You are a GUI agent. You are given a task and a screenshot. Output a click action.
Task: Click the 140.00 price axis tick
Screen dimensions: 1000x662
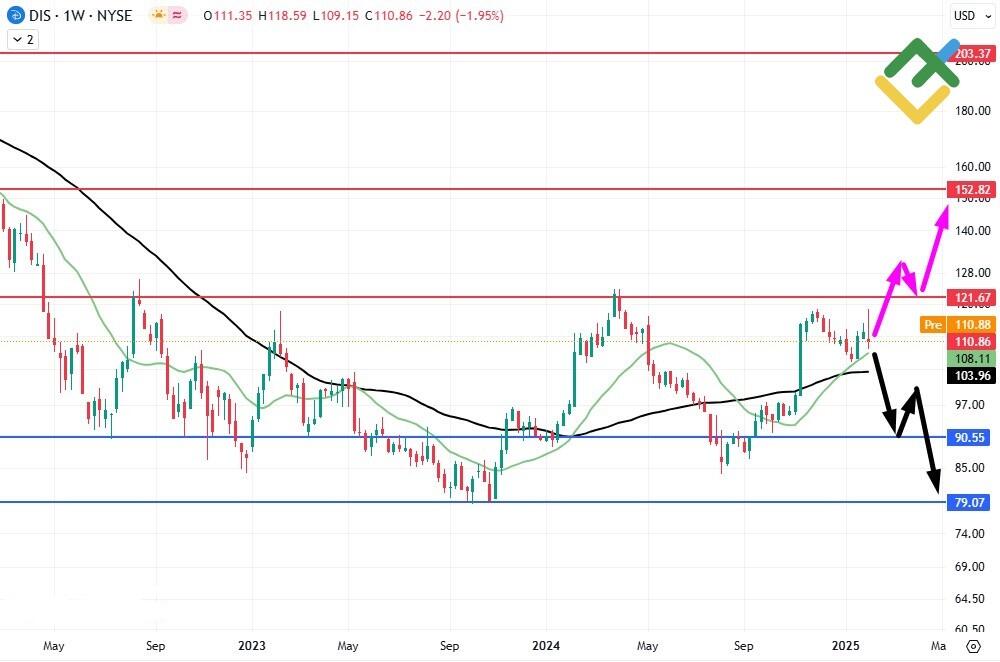point(973,231)
